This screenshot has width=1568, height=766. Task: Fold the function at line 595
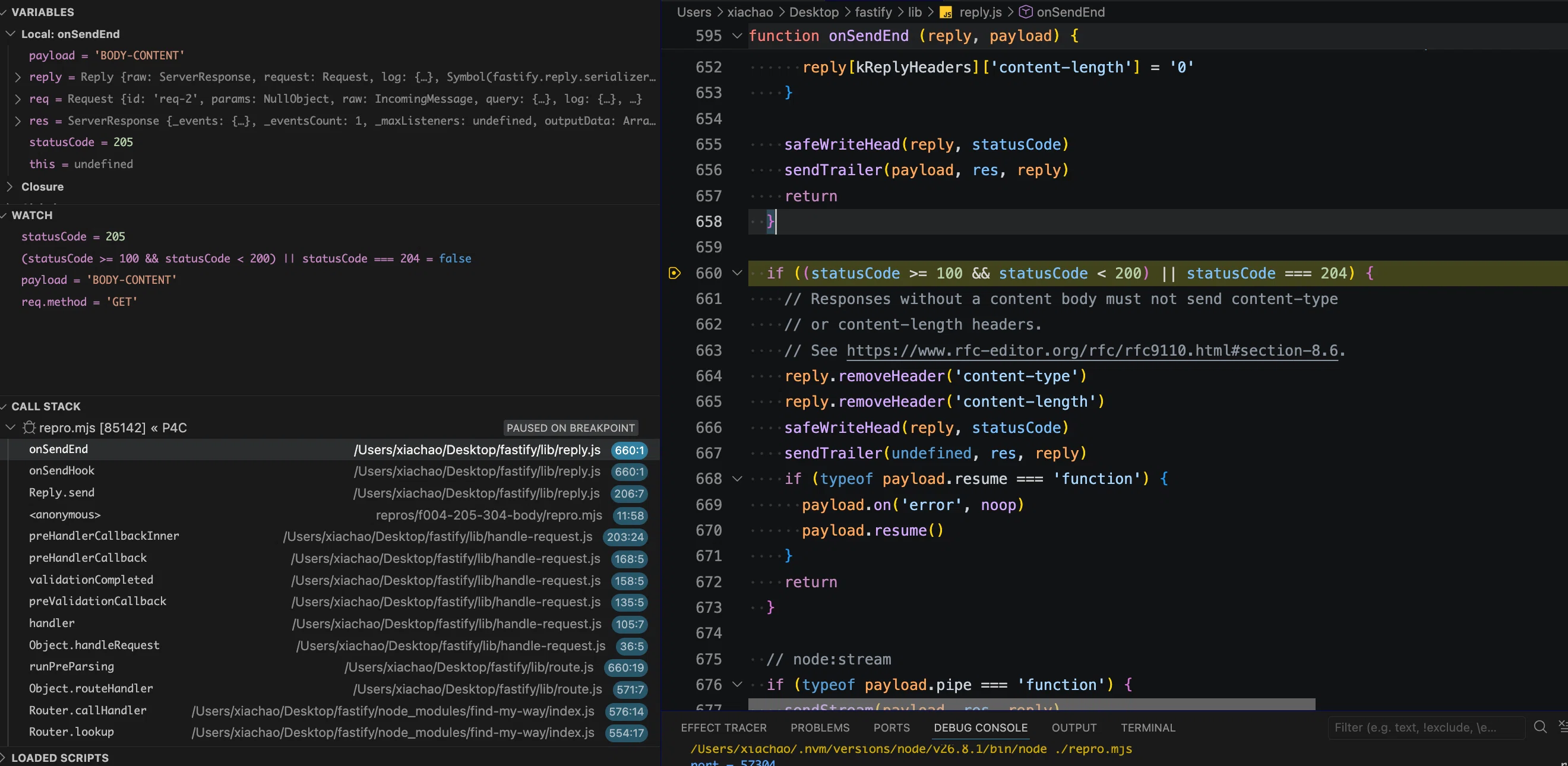click(x=737, y=36)
